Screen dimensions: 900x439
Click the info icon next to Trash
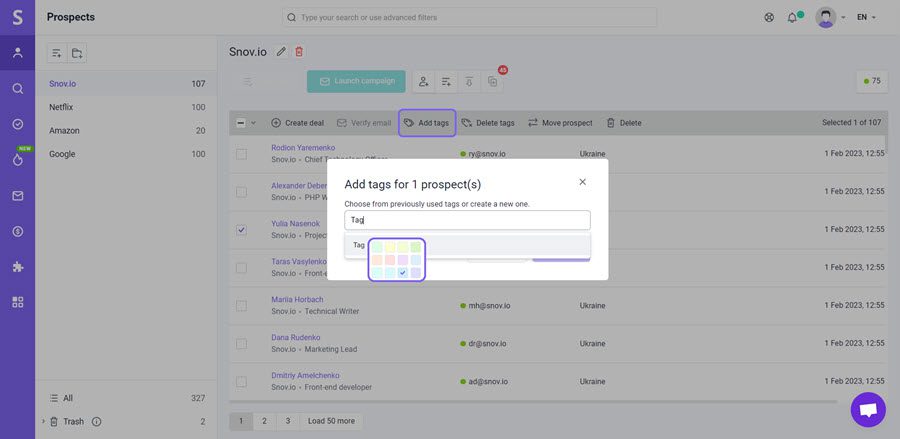96,422
